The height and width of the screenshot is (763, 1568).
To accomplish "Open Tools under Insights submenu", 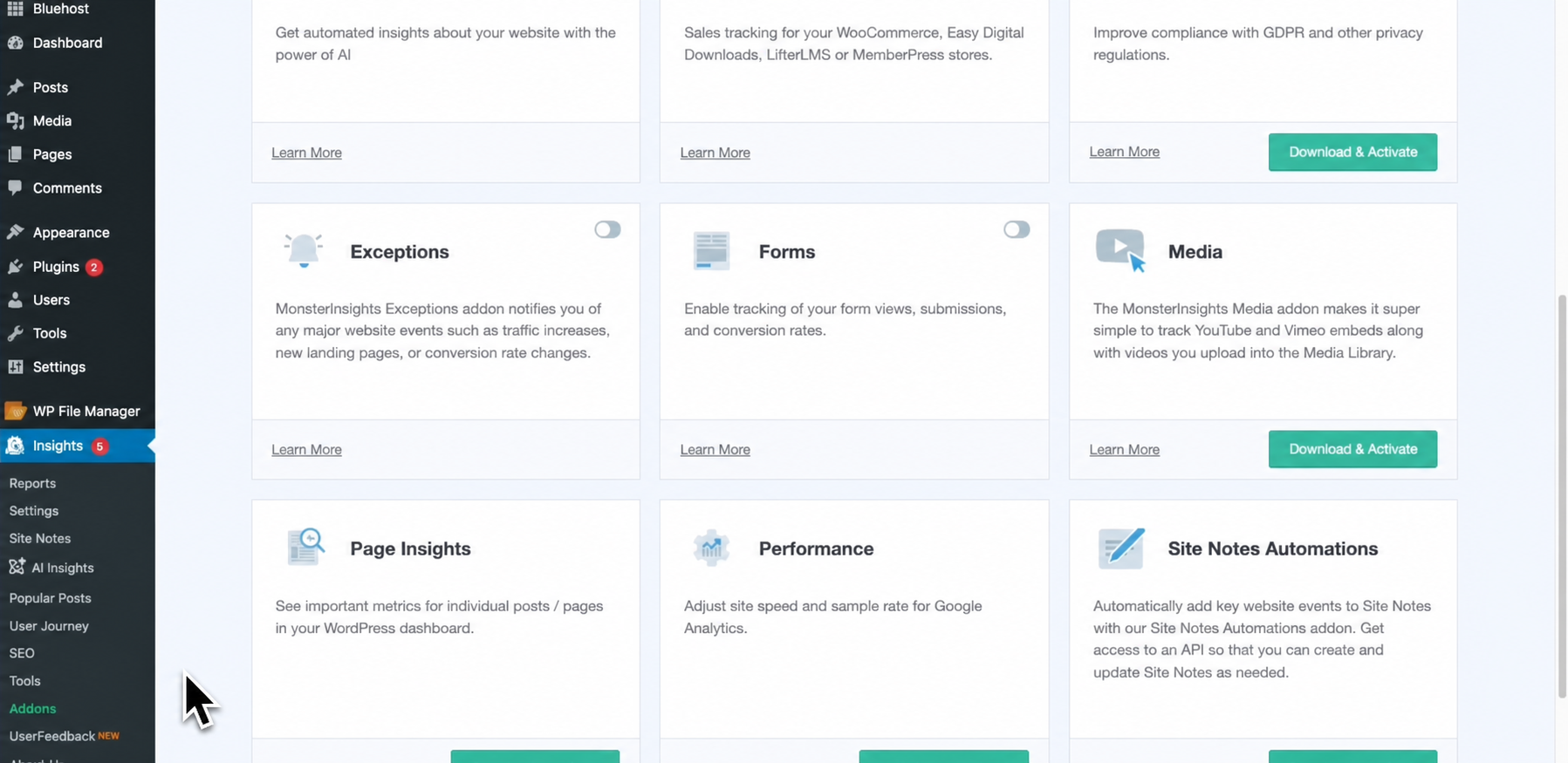I will pos(24,681).
